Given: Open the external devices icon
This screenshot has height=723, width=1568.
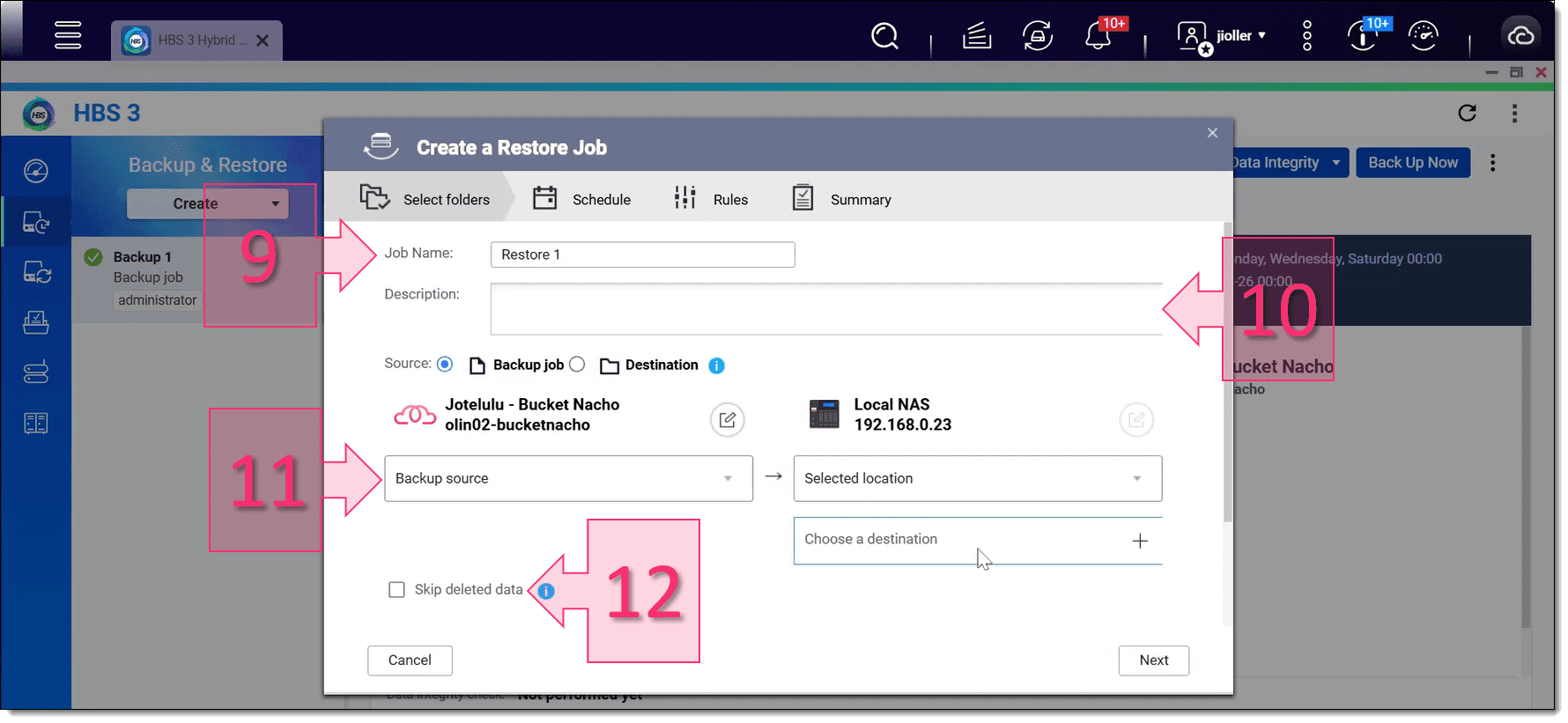Looking at the screenshot, I should (x=1038, y=36).
